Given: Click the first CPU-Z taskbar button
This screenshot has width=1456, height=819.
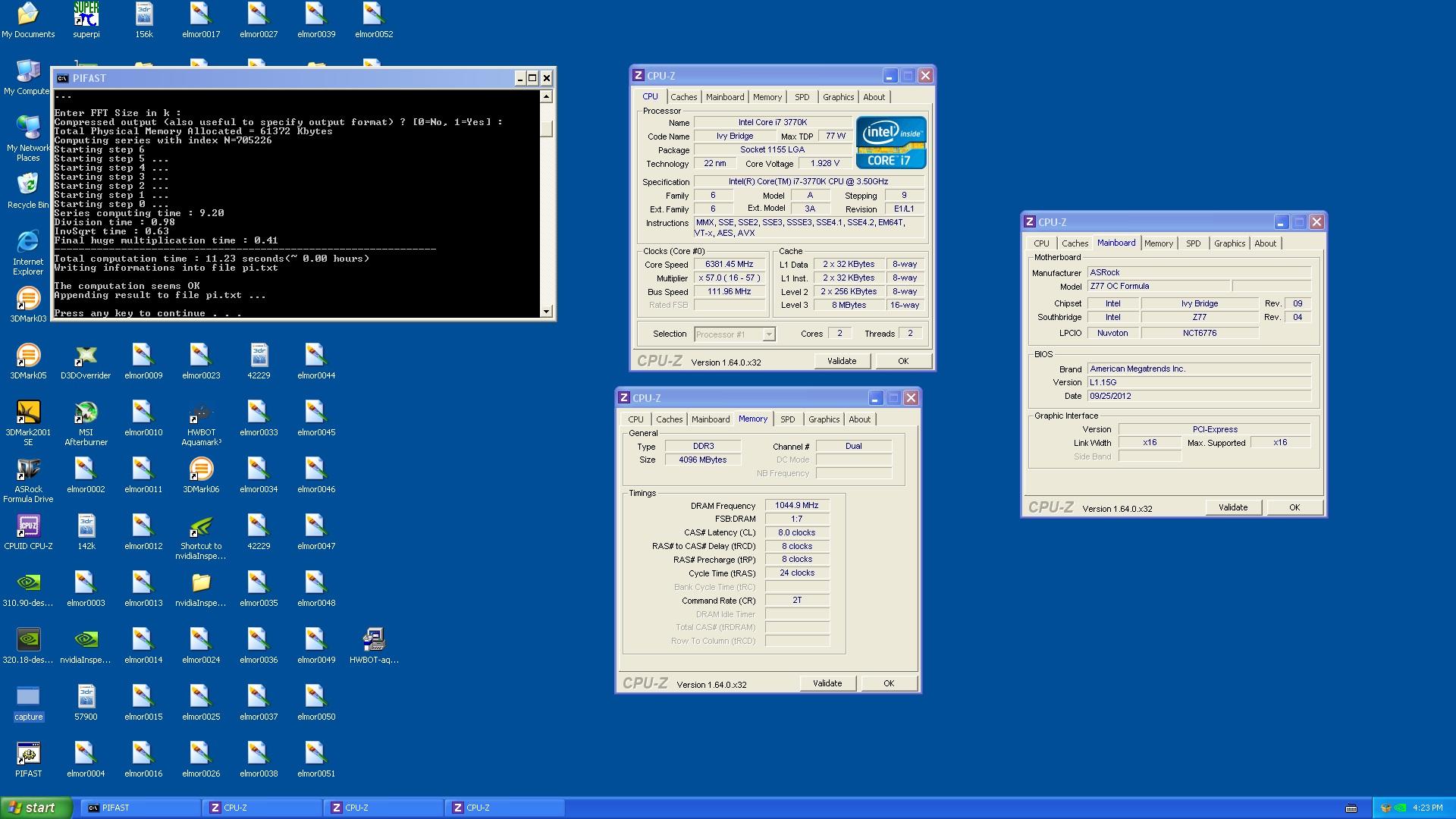Looking at the screenshot, I should (262, 808).
